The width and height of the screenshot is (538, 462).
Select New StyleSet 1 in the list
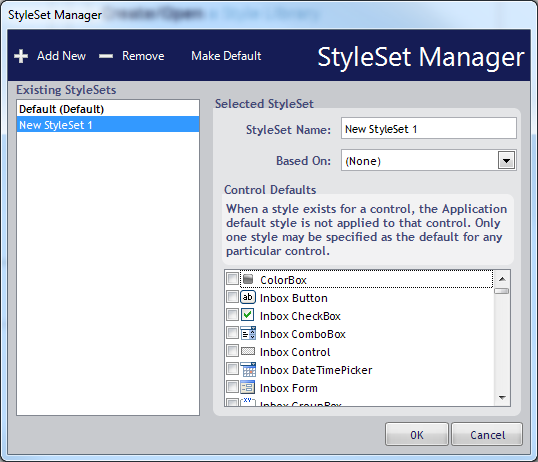(108, 125)
